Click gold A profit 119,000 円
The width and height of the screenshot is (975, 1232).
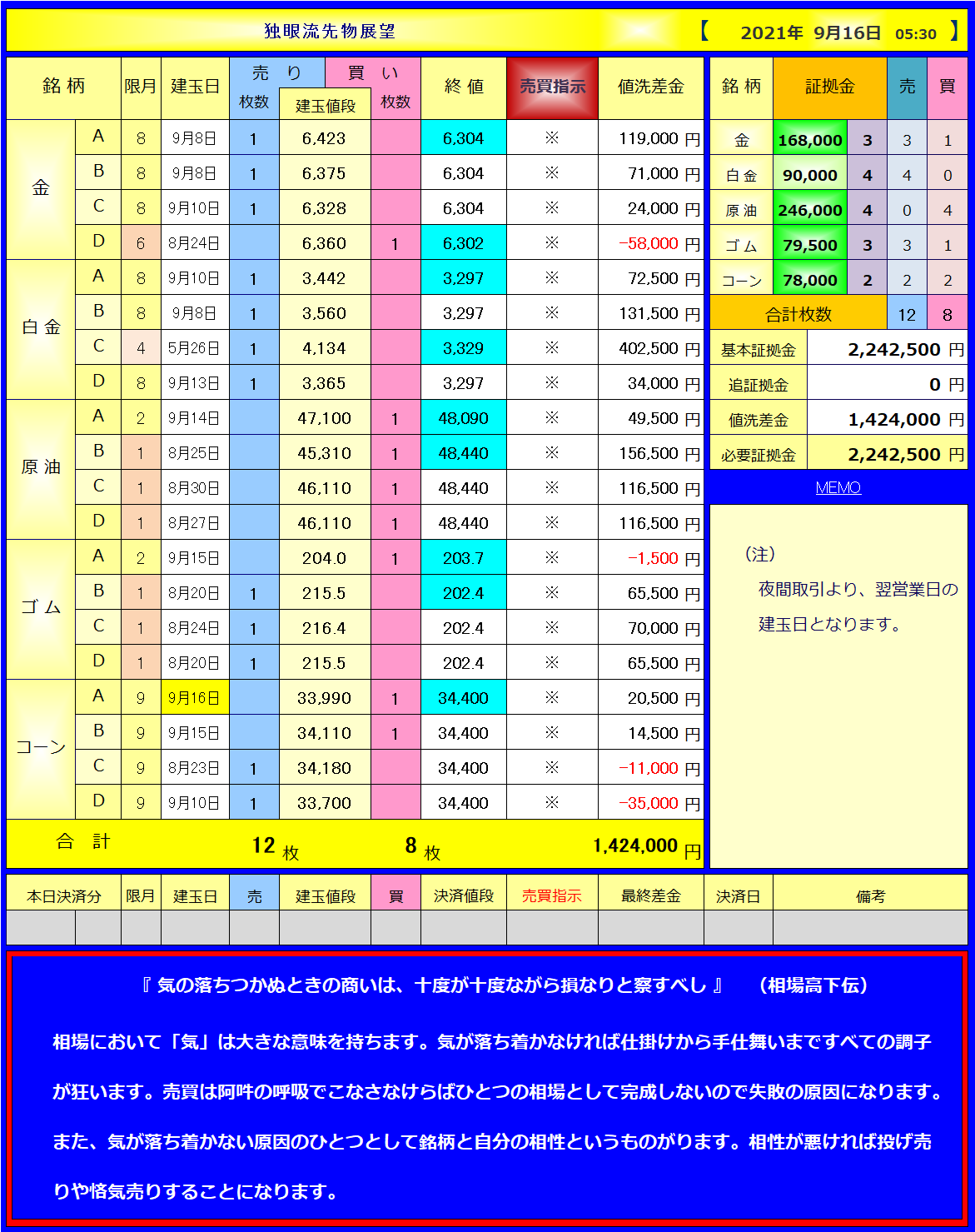[x=651, y=138]
